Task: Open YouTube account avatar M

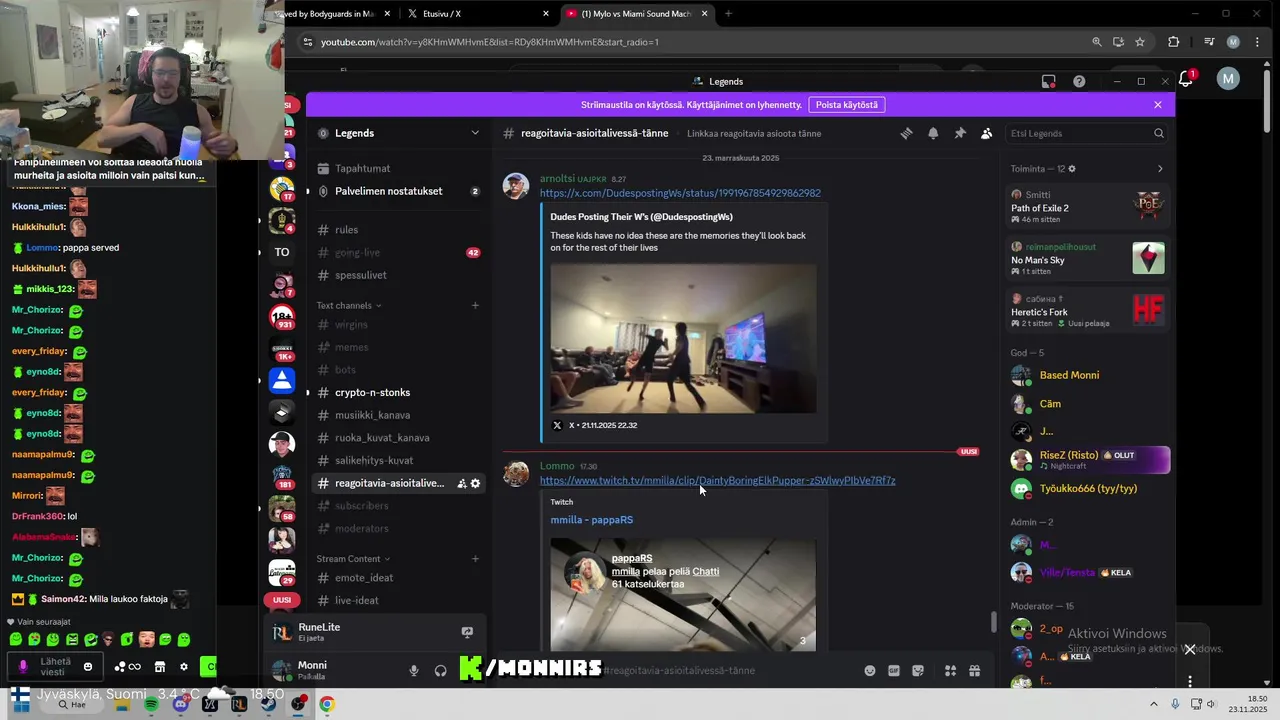Action: (x=1228, y=79)
